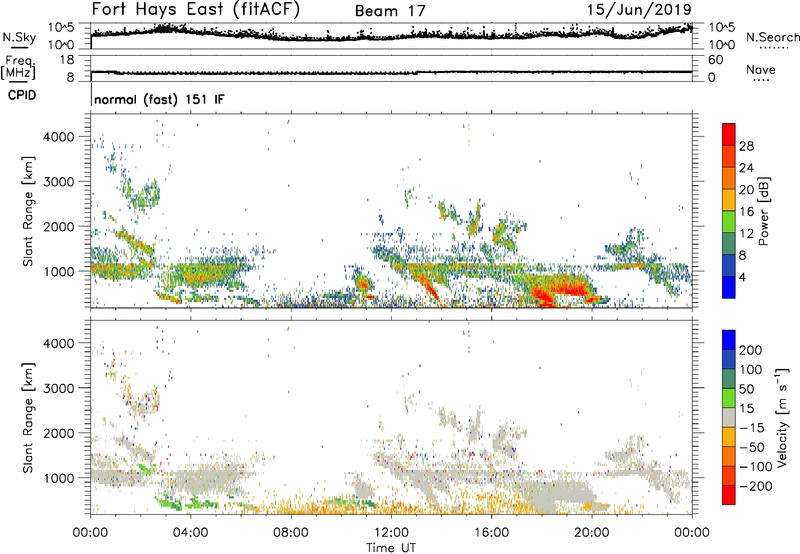Click the frequency trace line in the Freq panel
The width and height of the screenshot is (800, 554).
(391, 72)
